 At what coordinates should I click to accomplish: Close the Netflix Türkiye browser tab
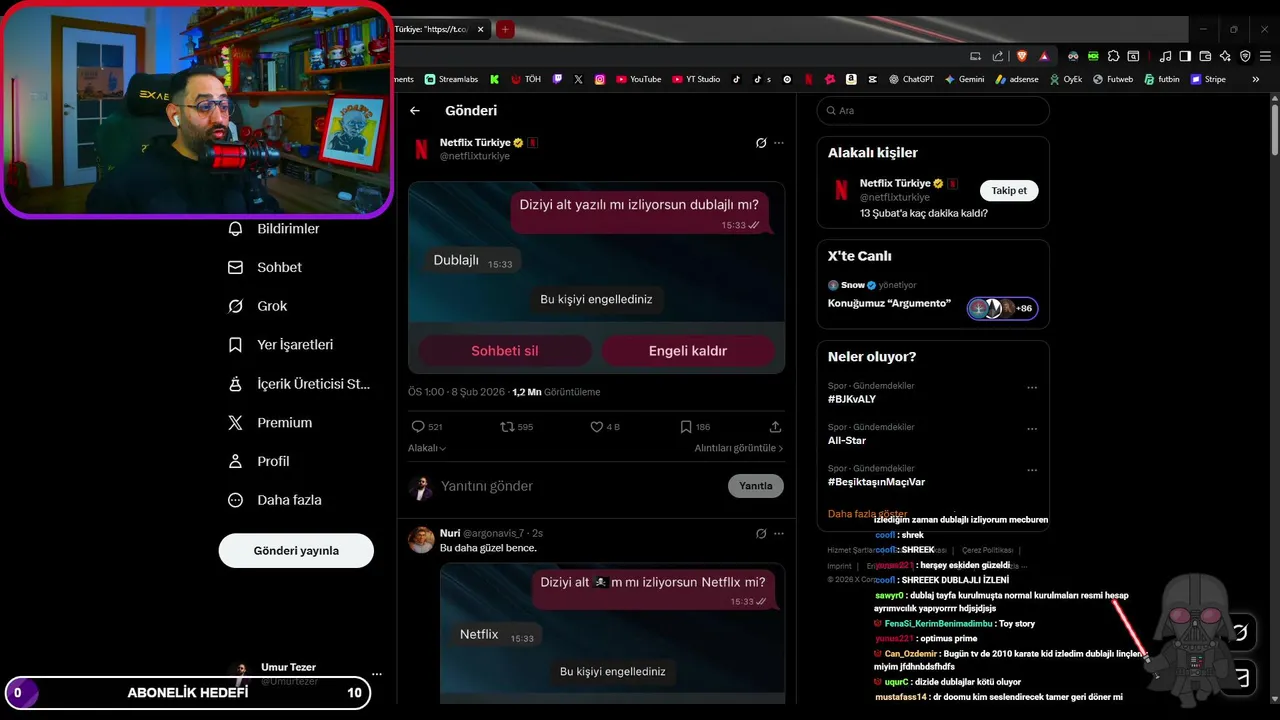tap(480, 29)
